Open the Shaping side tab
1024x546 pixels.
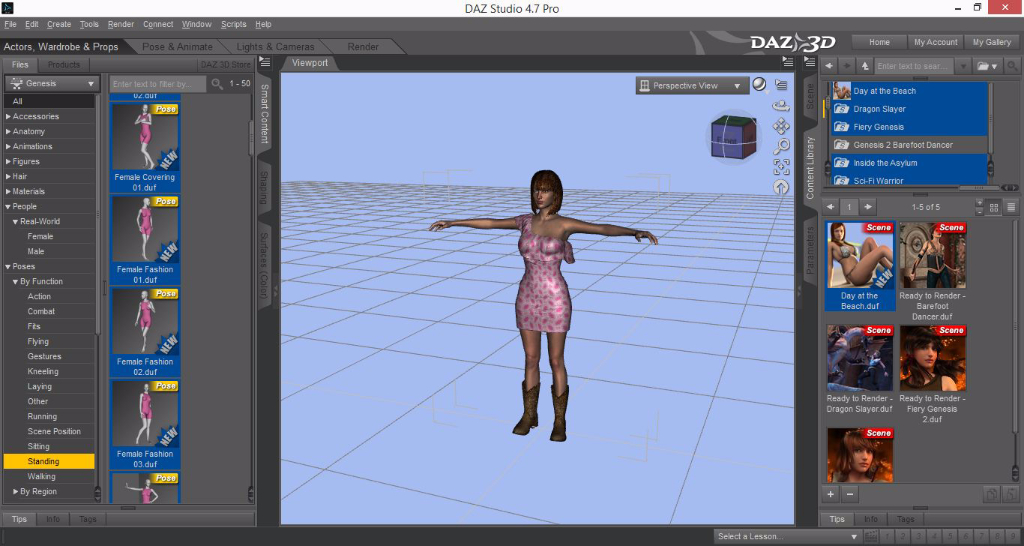click(264, 187)
